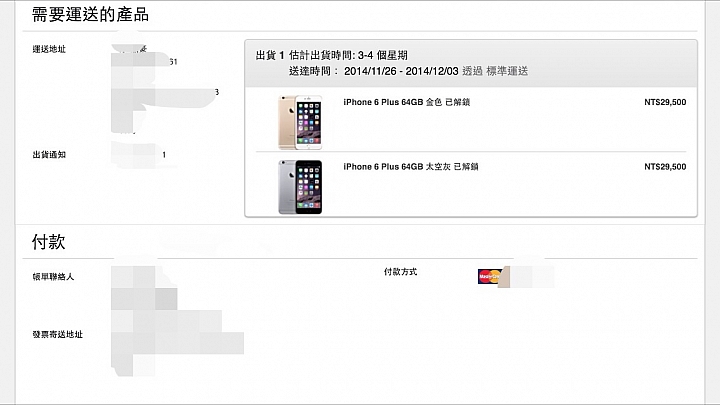Click the 付款方式 label
The height and width of the screenshot is (405, 720).
(x=400, y=272)
